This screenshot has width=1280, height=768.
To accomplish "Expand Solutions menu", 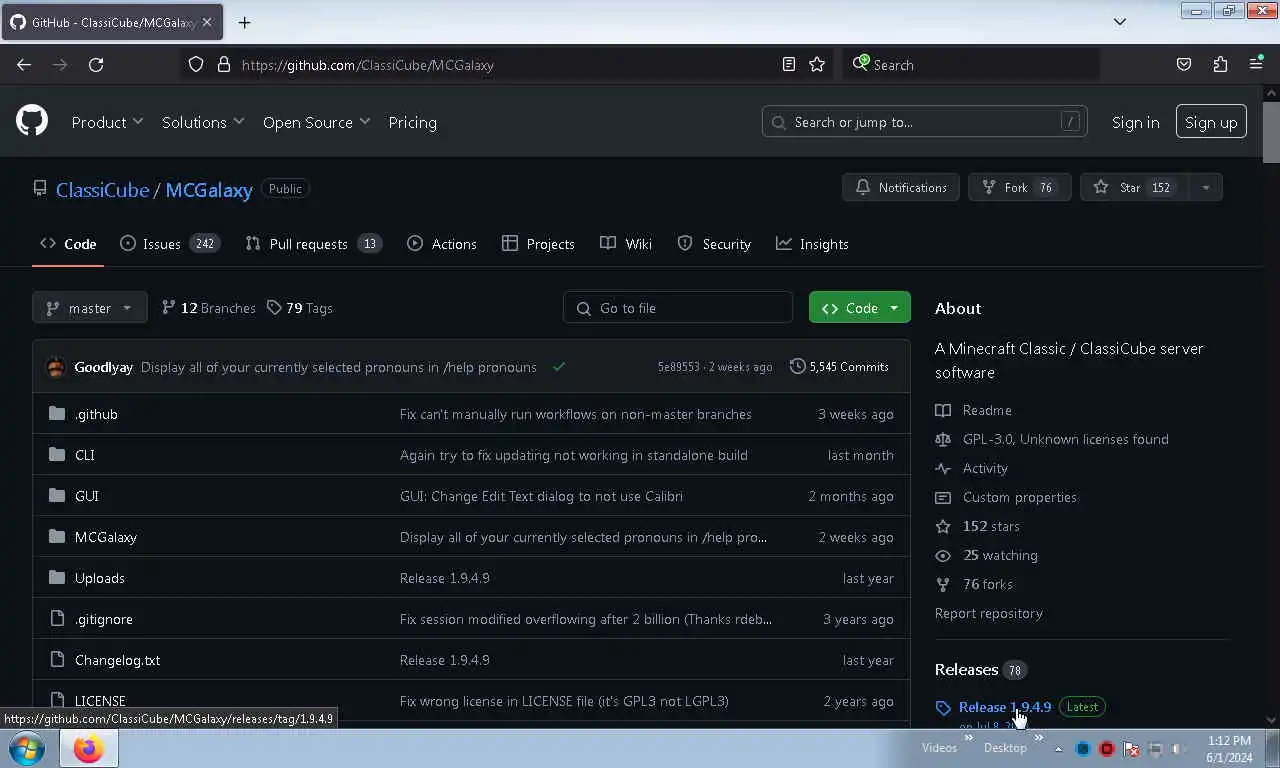I will pyautogui.click(x=203, y=122).
